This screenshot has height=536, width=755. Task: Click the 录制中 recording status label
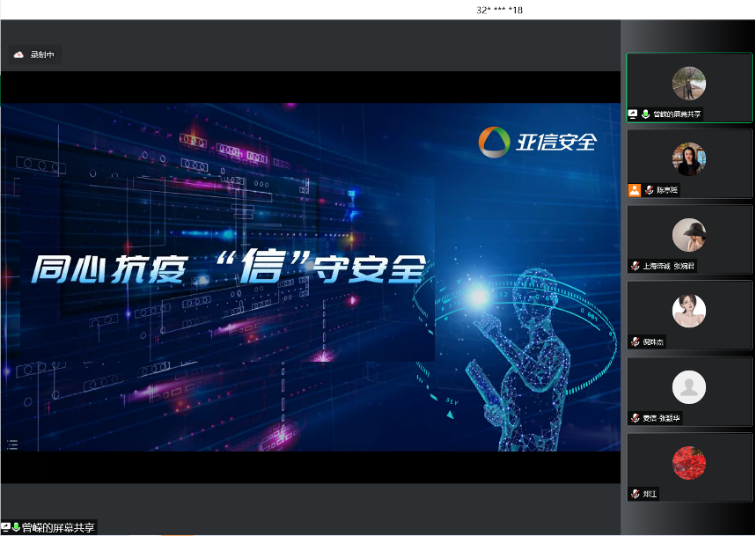[42, 55]
